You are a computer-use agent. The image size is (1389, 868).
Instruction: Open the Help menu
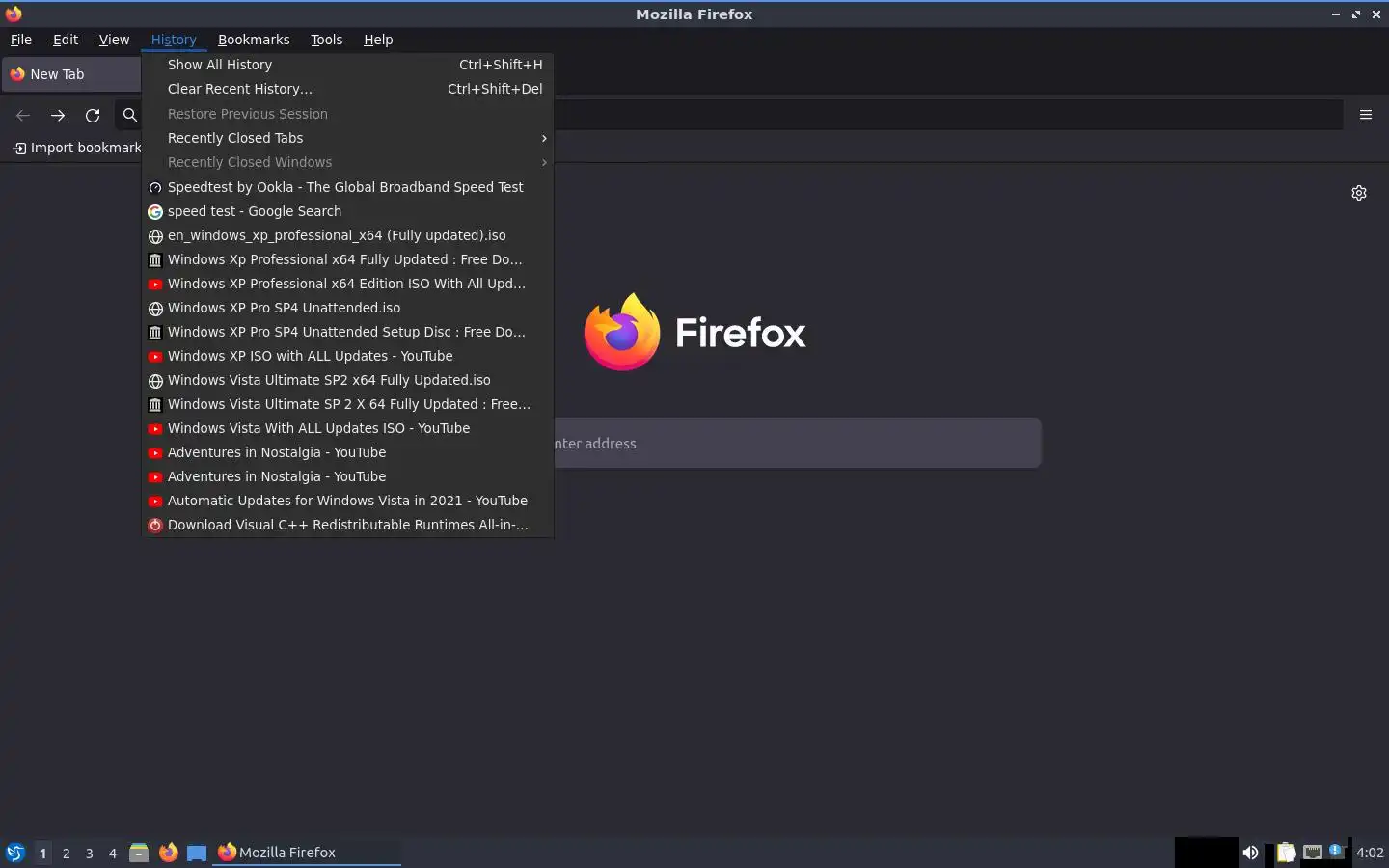click(378, 40)
